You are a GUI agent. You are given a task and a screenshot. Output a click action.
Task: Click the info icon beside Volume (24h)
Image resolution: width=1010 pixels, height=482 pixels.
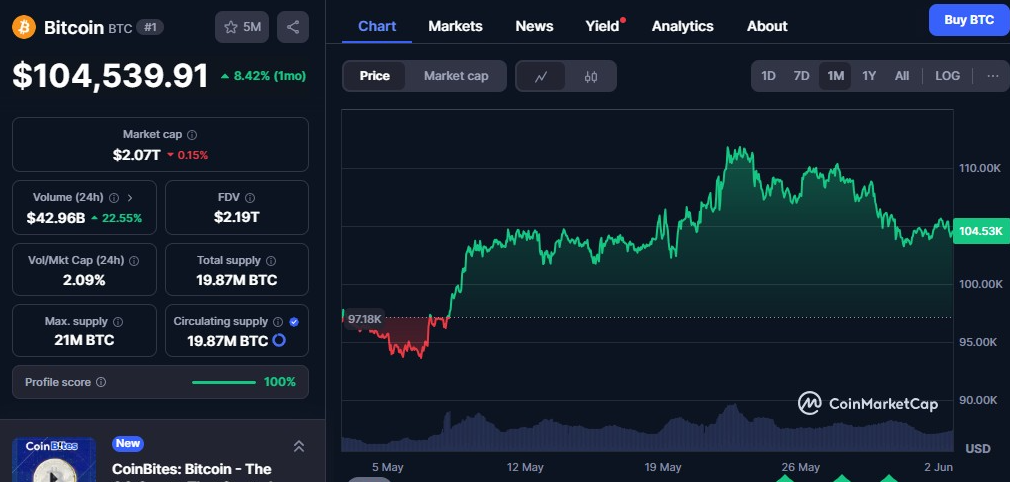pyautogui.click(x=114, y=198)
